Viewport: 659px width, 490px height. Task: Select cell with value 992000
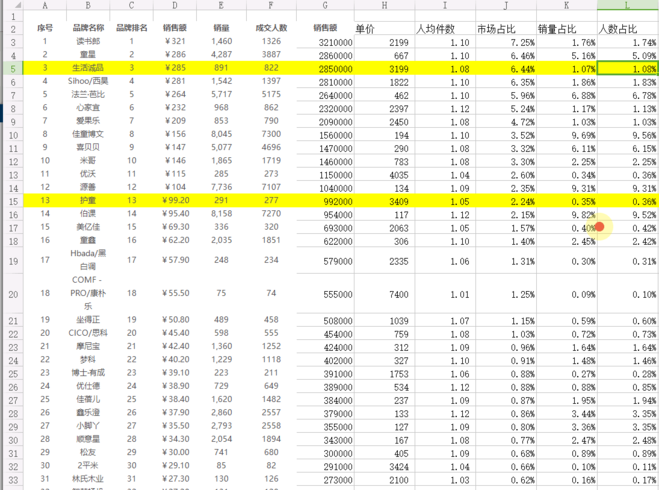click(325, 202)
